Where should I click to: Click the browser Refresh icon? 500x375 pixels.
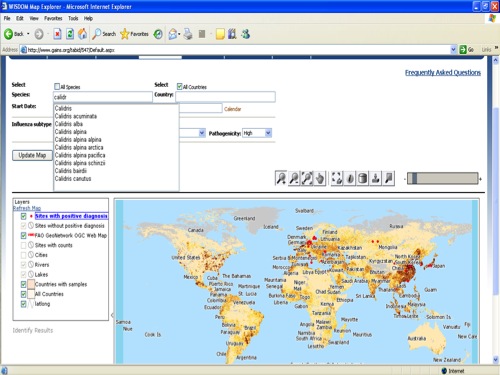coord(70,34)
